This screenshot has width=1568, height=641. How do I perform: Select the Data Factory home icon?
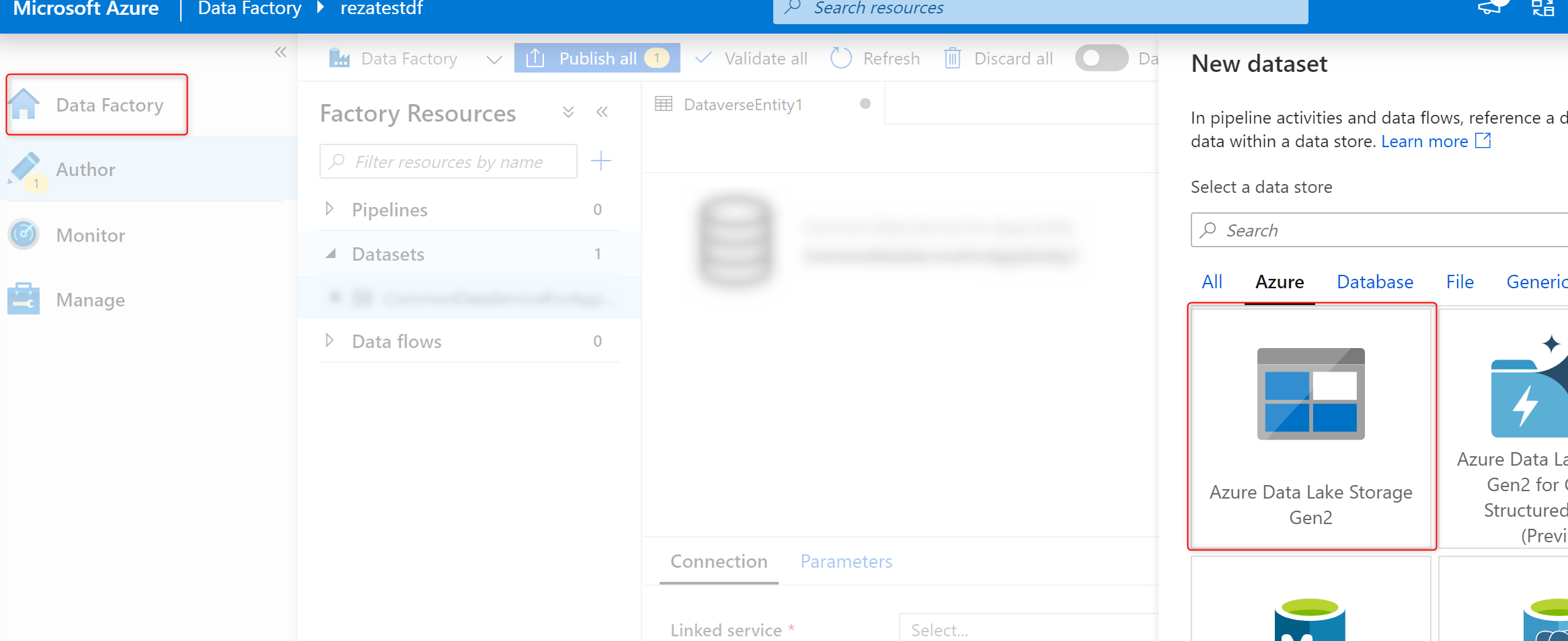coord(25,104)
